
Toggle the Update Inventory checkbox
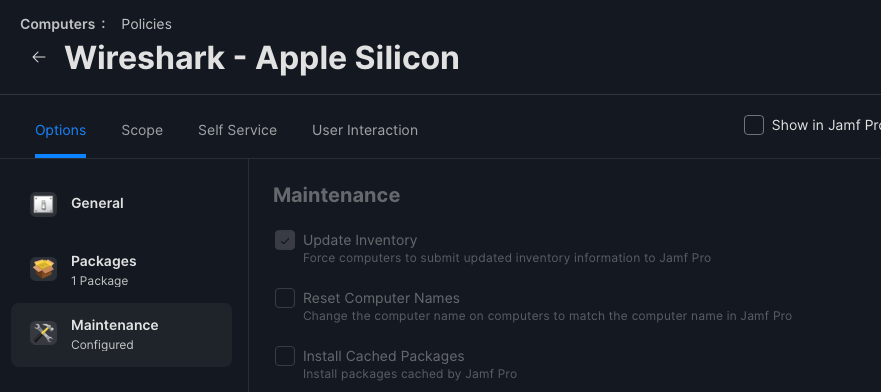point(285,240)
